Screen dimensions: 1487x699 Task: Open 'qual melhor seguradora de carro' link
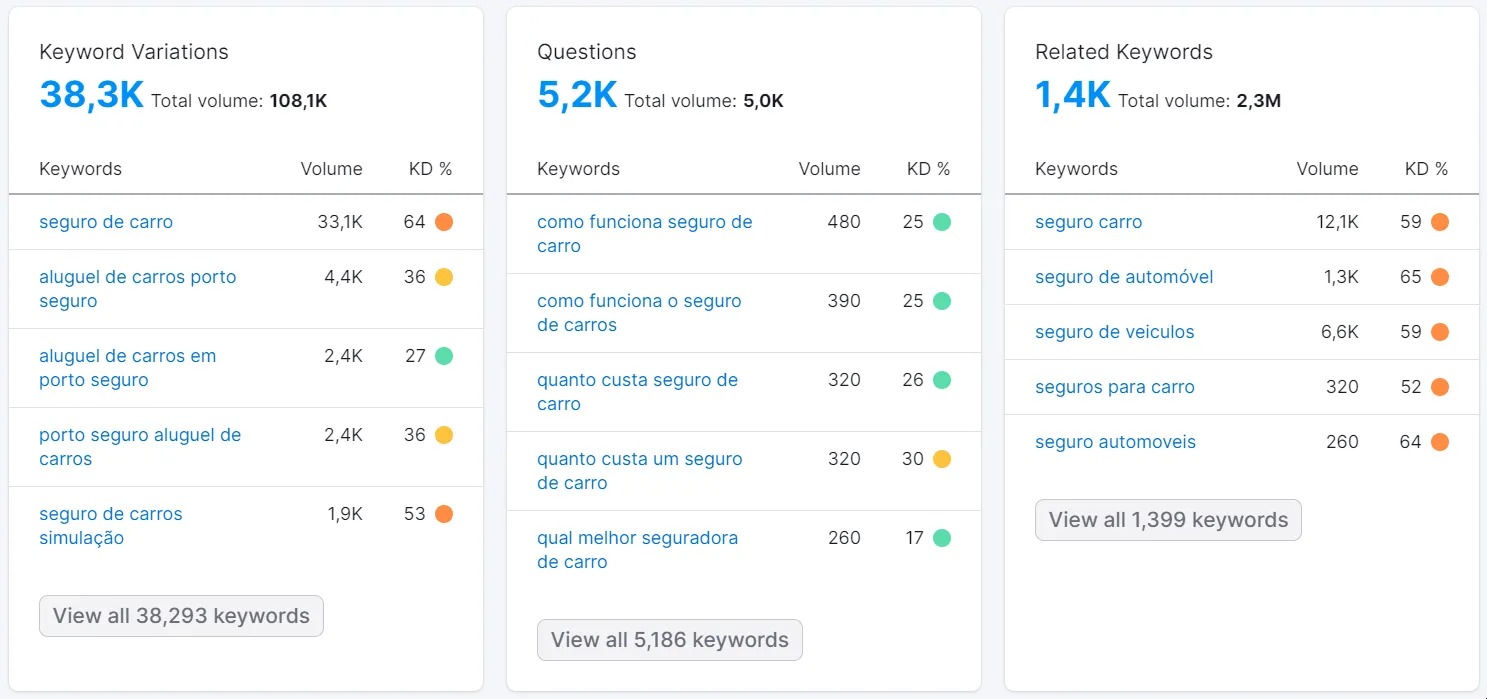pyautogui.click(x=638, y=550)
